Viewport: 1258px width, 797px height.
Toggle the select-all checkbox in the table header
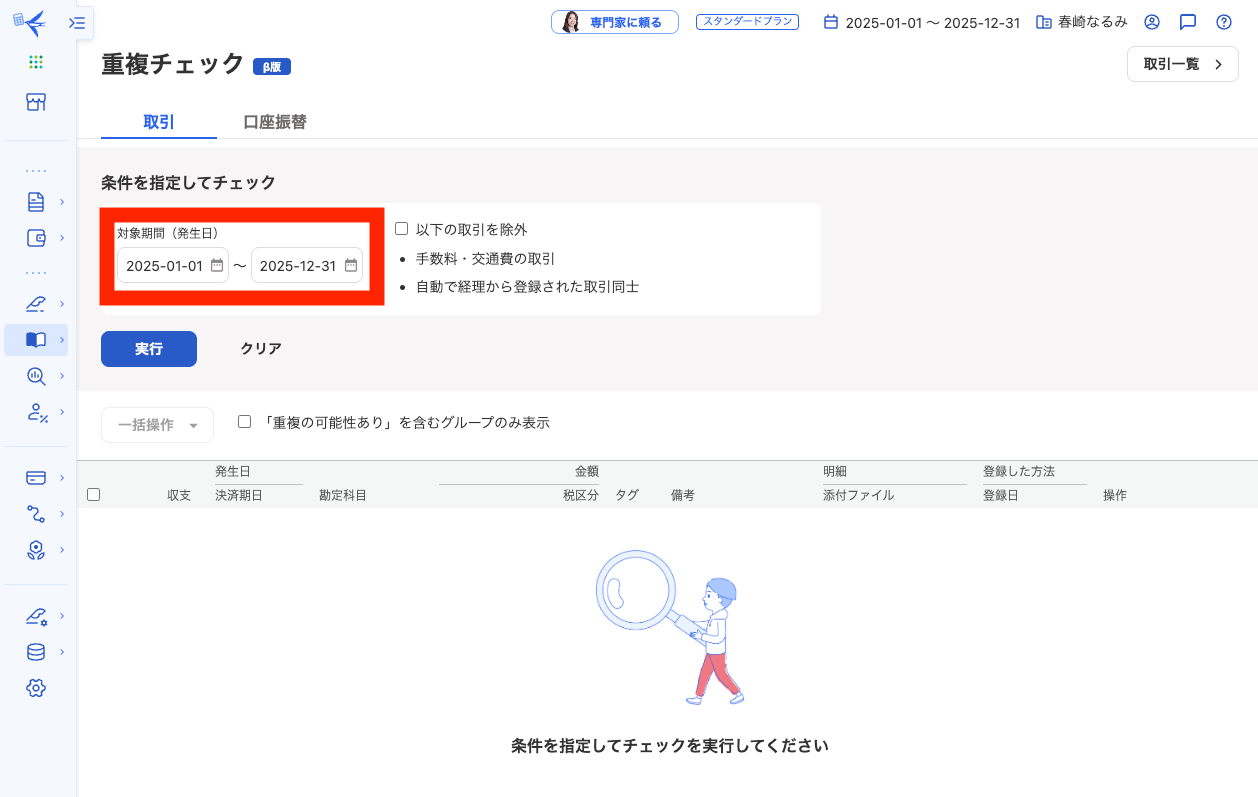click(93, 494)
